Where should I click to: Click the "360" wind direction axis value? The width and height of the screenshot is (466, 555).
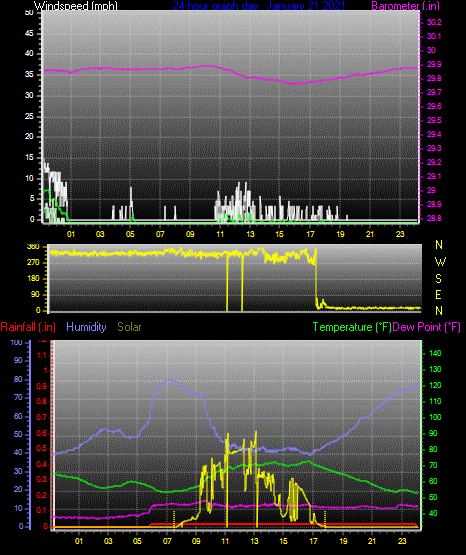(x=33, y=247)
